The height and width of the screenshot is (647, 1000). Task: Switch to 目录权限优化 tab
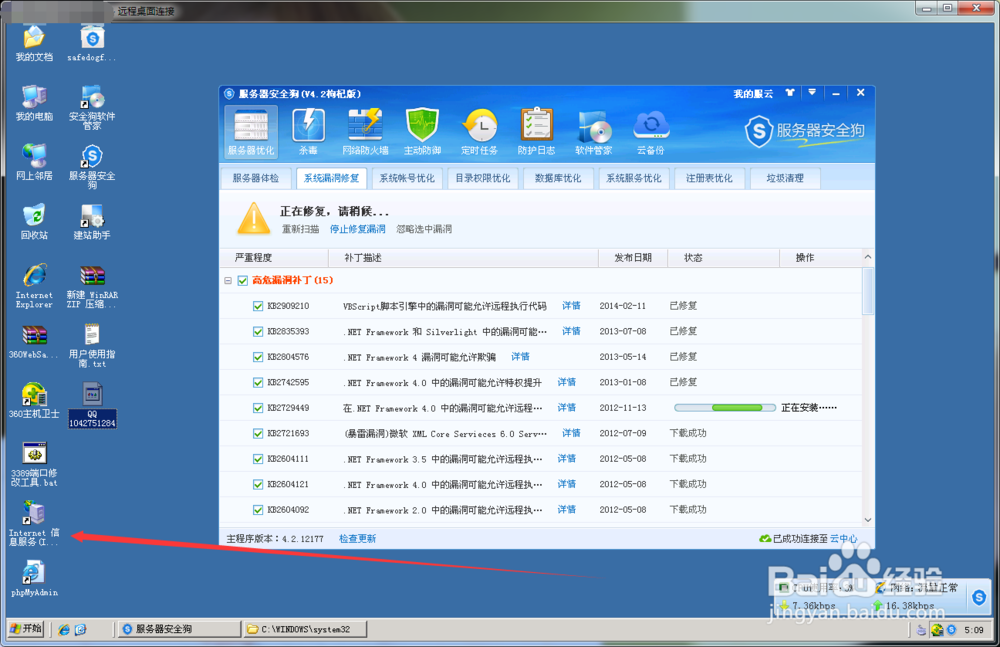click(x=483, y=178)
